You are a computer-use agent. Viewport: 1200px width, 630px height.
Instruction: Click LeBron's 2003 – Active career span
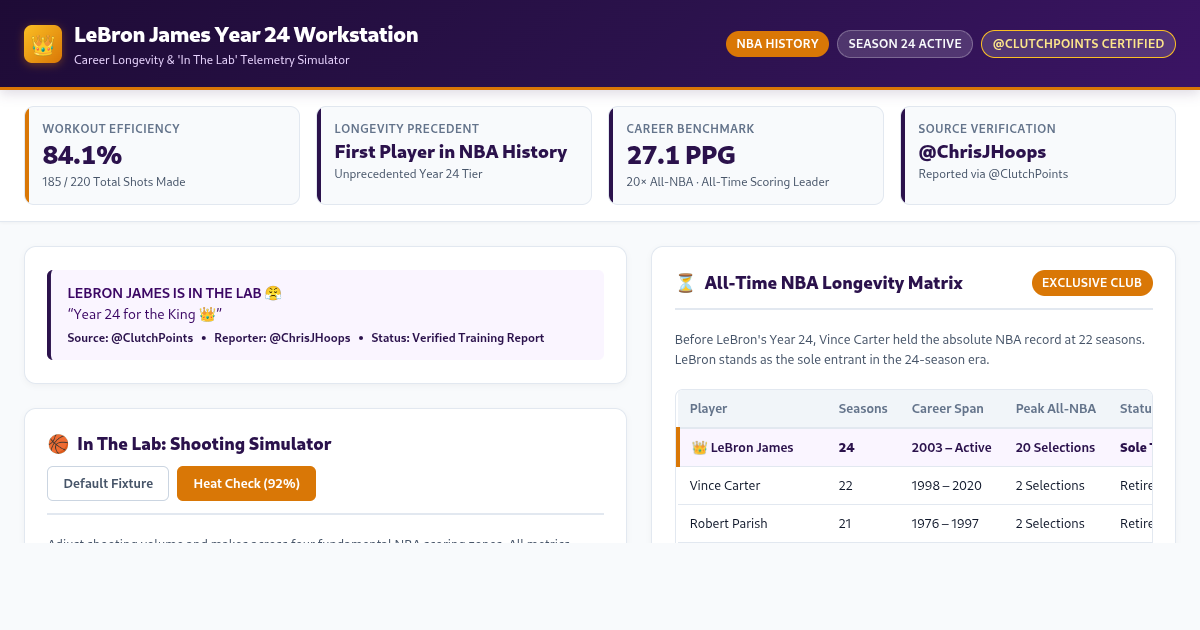pos(952,447)
